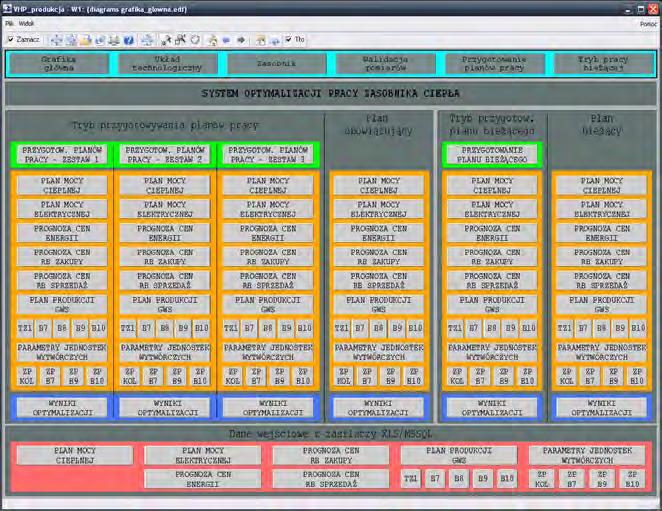The width and height of the screenshot is (662, 511).
Task: Open the Zasobnik view
Action: pyautogui.click(x=277, y=63)
